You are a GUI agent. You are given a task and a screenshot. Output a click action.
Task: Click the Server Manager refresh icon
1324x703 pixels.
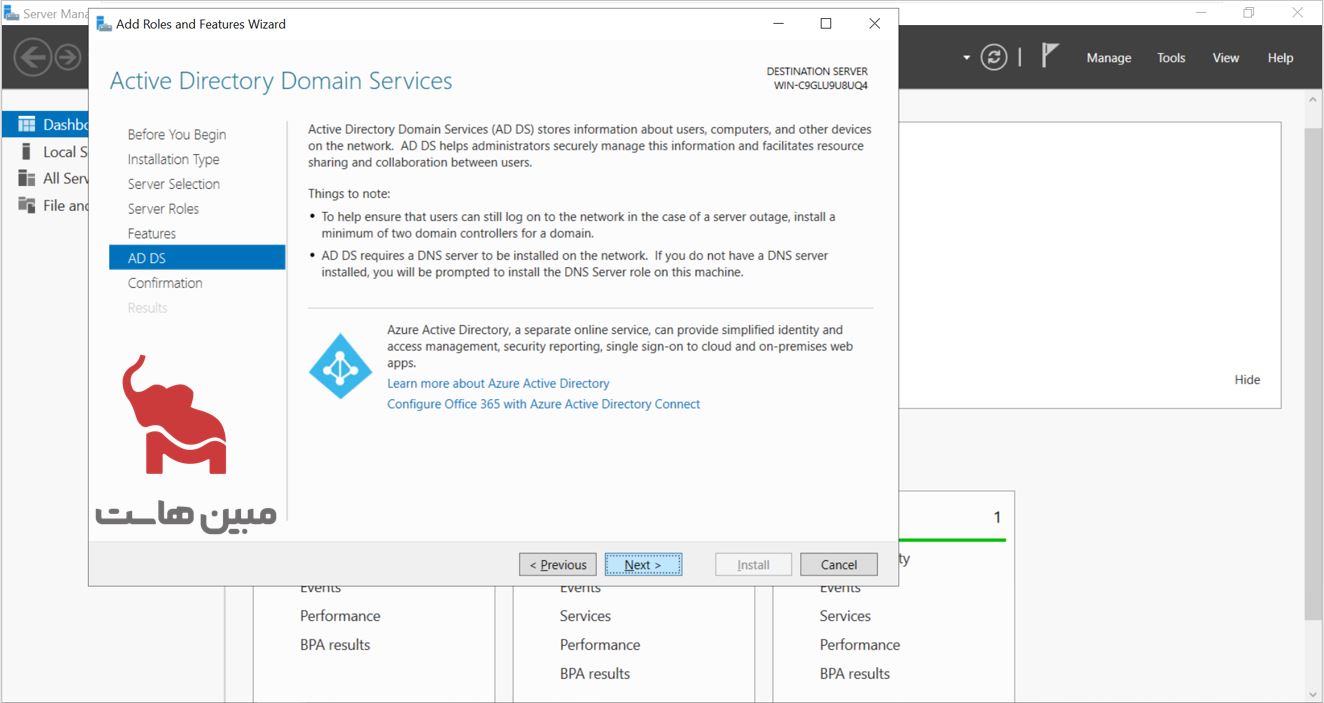coord(993,57)
